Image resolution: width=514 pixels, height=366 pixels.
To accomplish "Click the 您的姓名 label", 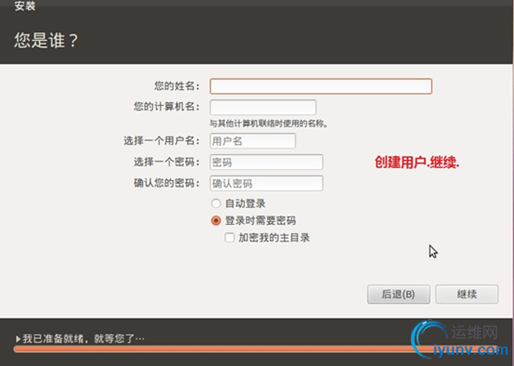I will coord(177,86).
